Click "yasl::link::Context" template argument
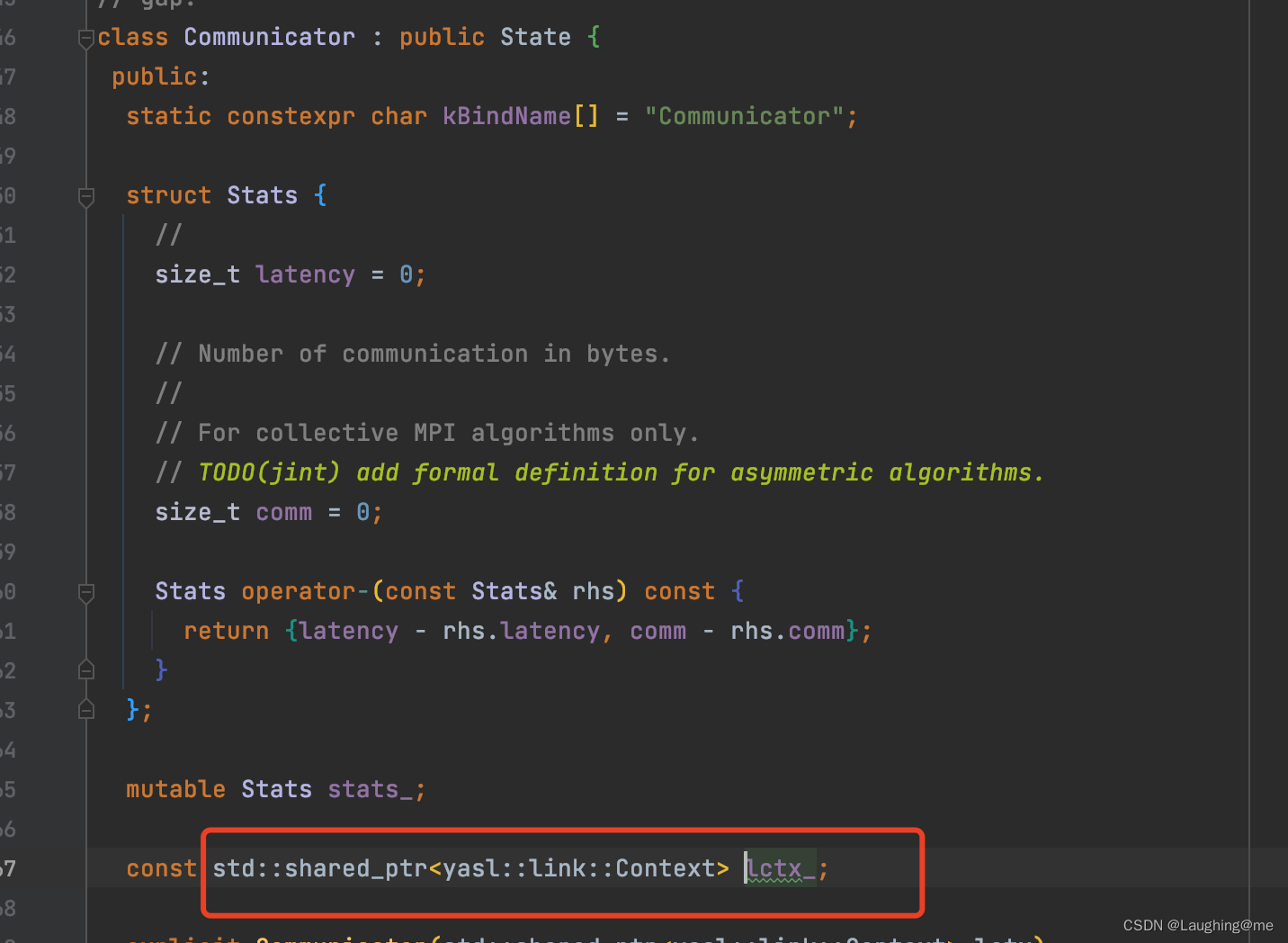Viewport: 1288px width, 943px height. coord(578,868)
